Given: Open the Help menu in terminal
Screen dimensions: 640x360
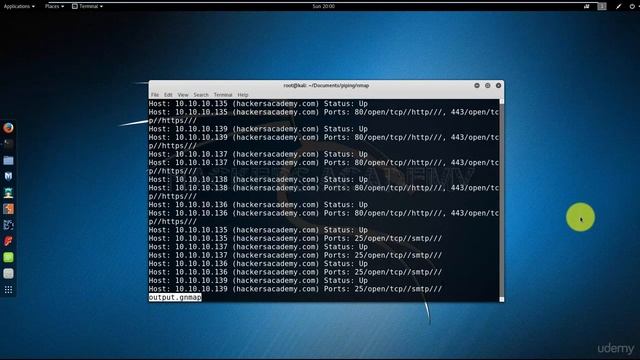Looking at the screenshot, I should click(243, 95).
